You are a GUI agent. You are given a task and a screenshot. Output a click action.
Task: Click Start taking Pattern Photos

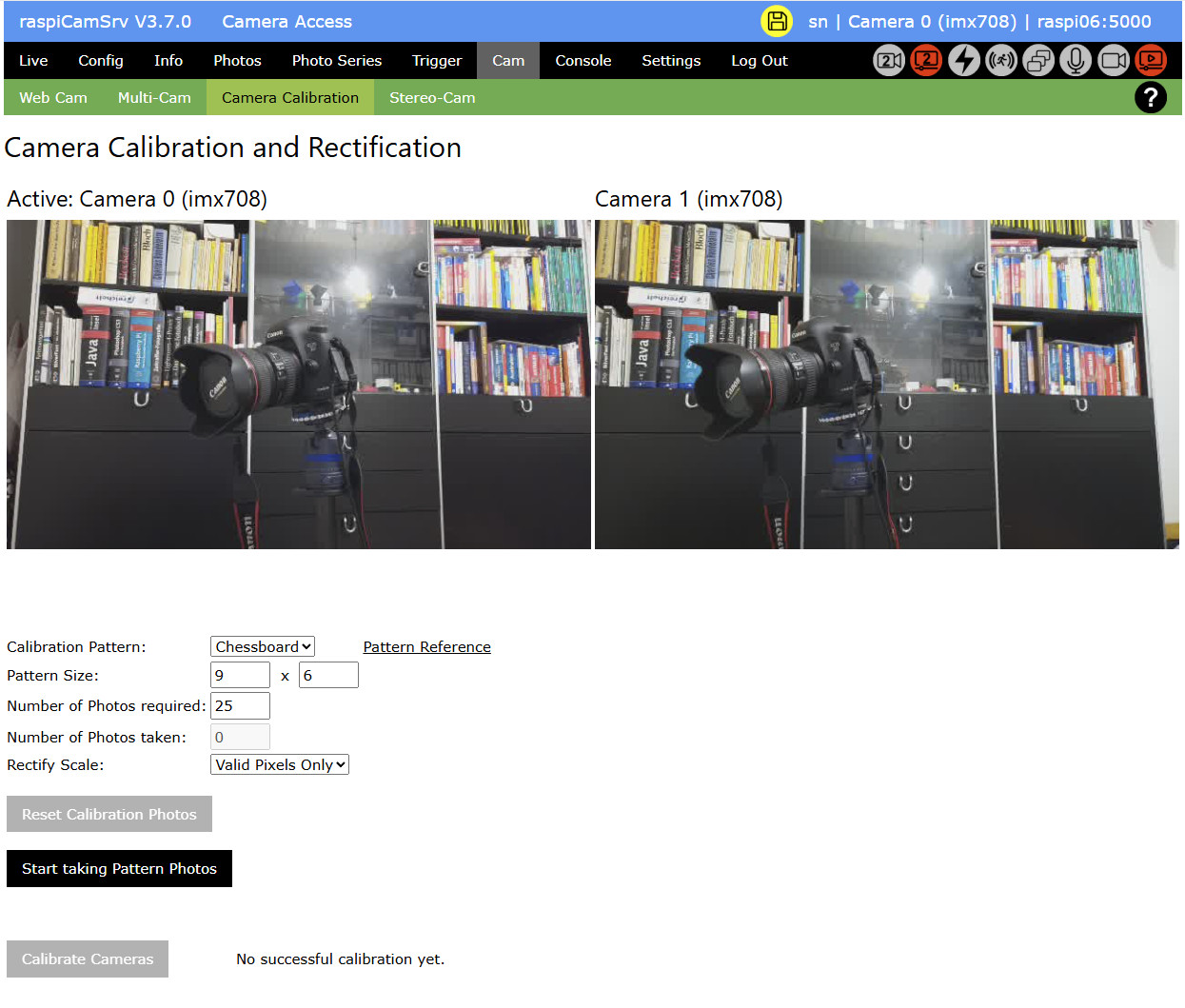coord(119,868)
